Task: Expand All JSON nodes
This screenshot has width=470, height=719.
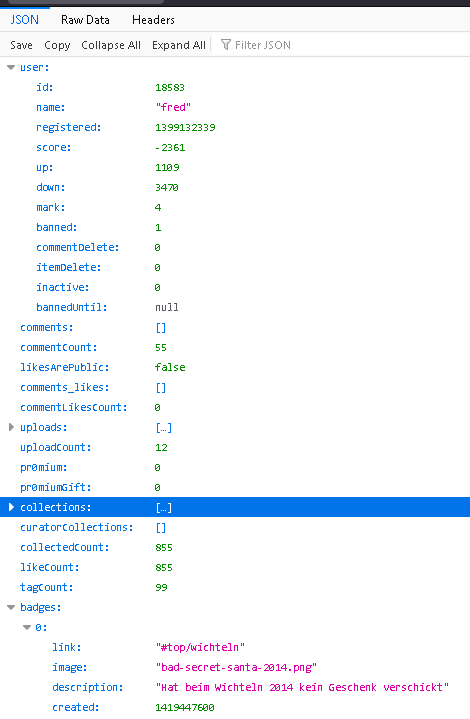Action: pyautogui.click(x=179, y=45)
